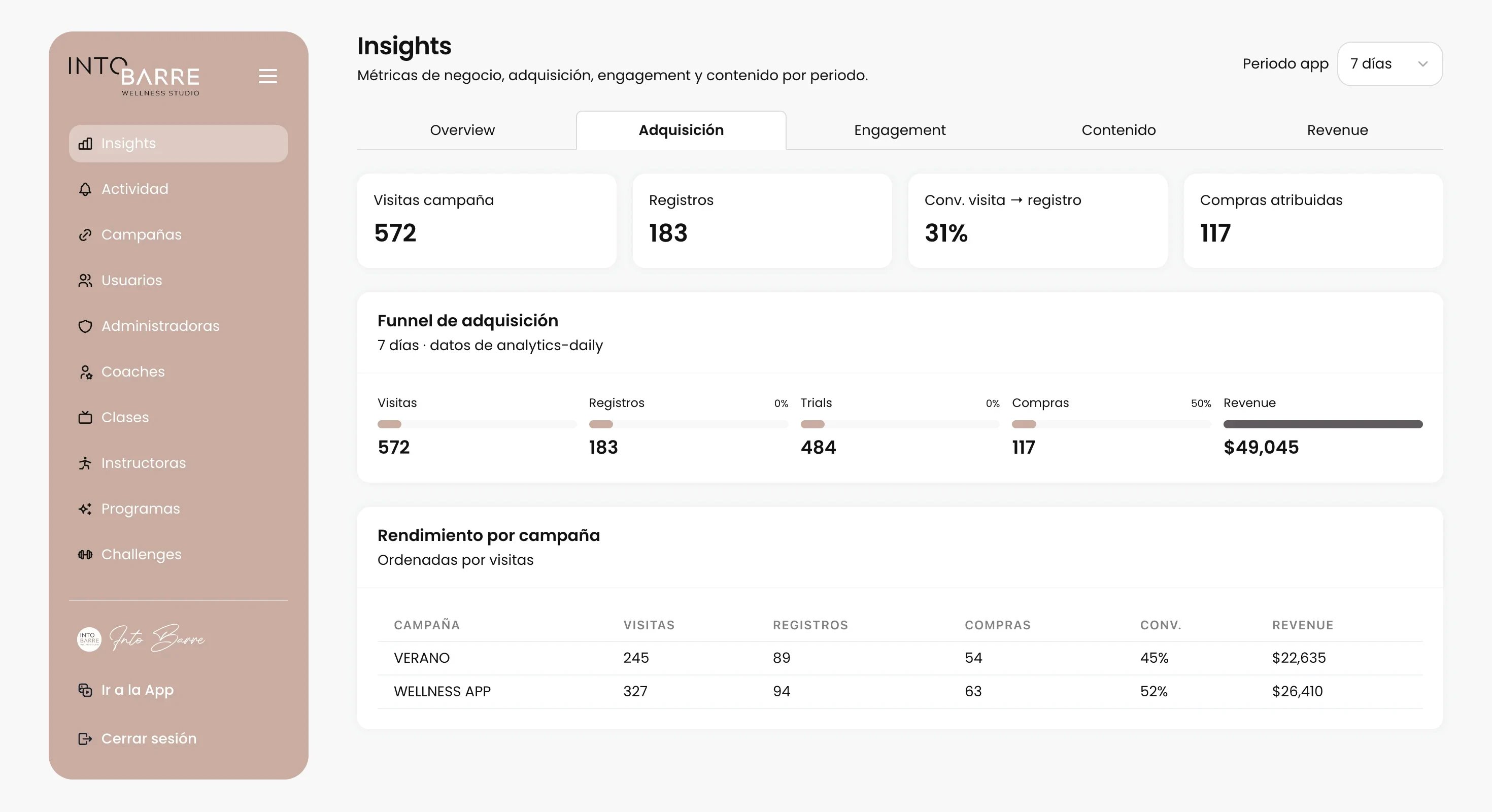Click the Administradoras shield icon
Viewport: 1492px width, 812px height.
coord(85,327)
